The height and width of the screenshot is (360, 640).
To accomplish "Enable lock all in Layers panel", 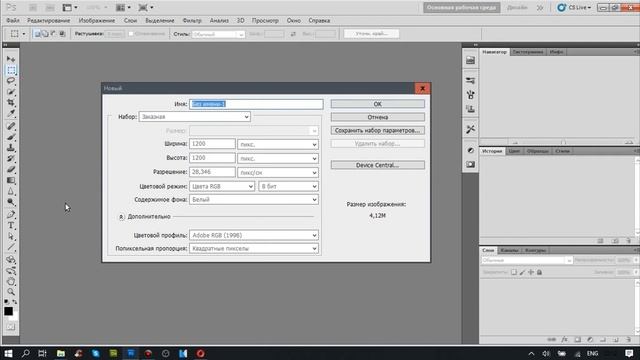I will (540, 272).
